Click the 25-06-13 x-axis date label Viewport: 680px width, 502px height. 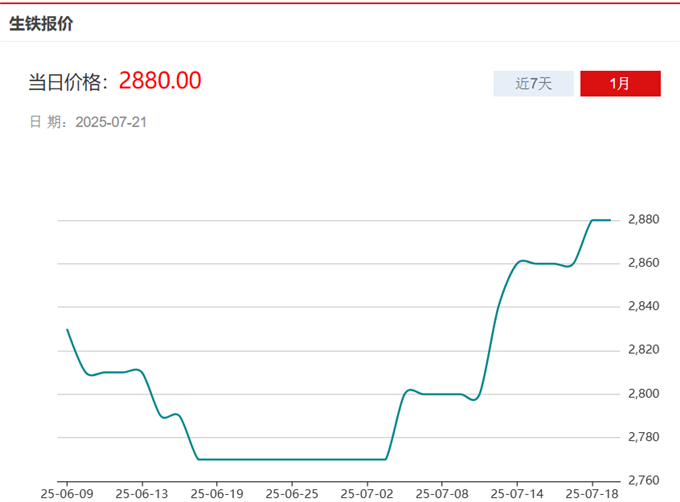[x=142, y=494]
